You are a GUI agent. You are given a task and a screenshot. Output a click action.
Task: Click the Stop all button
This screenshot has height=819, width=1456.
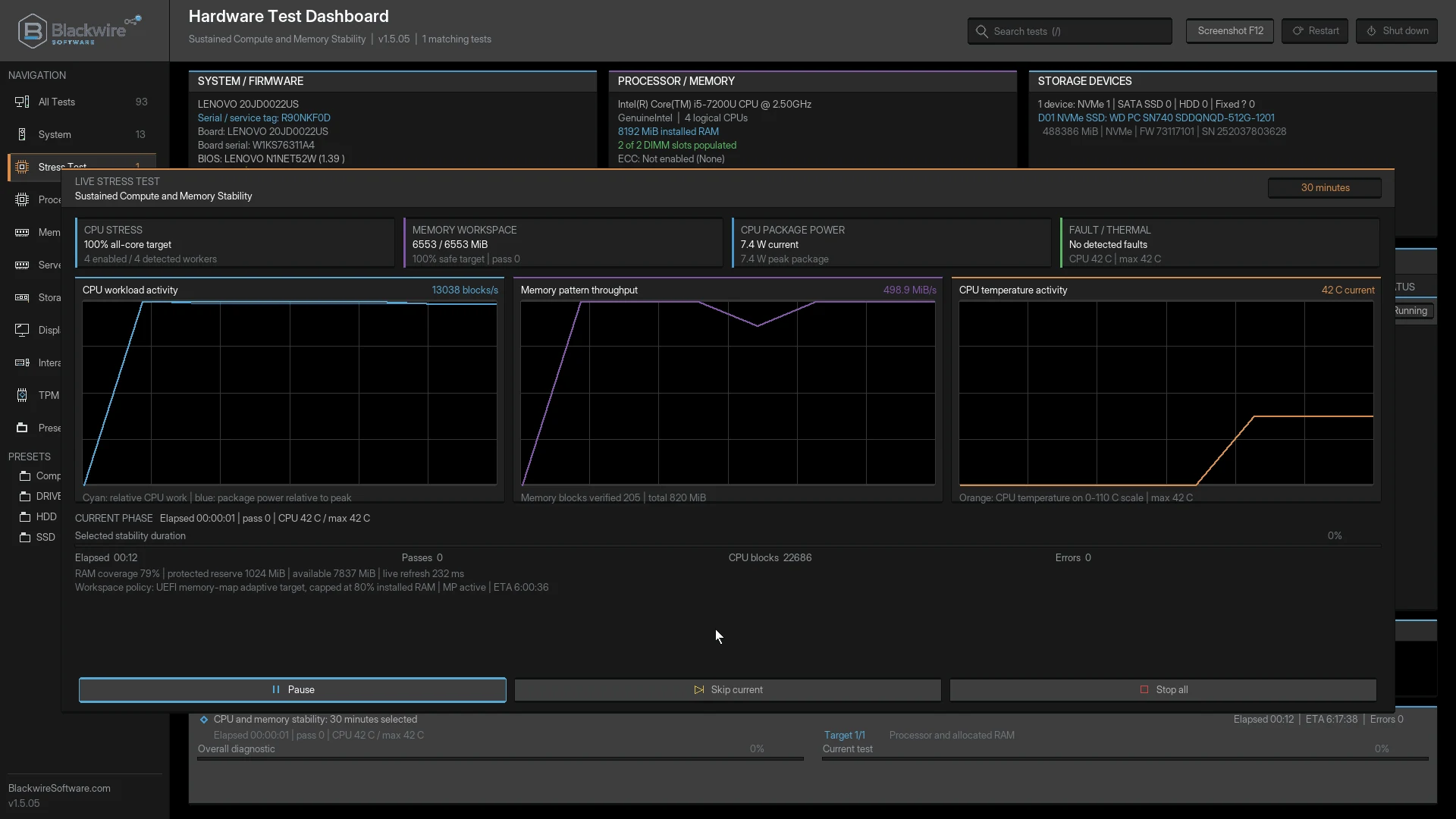[x=1163, y=690]
